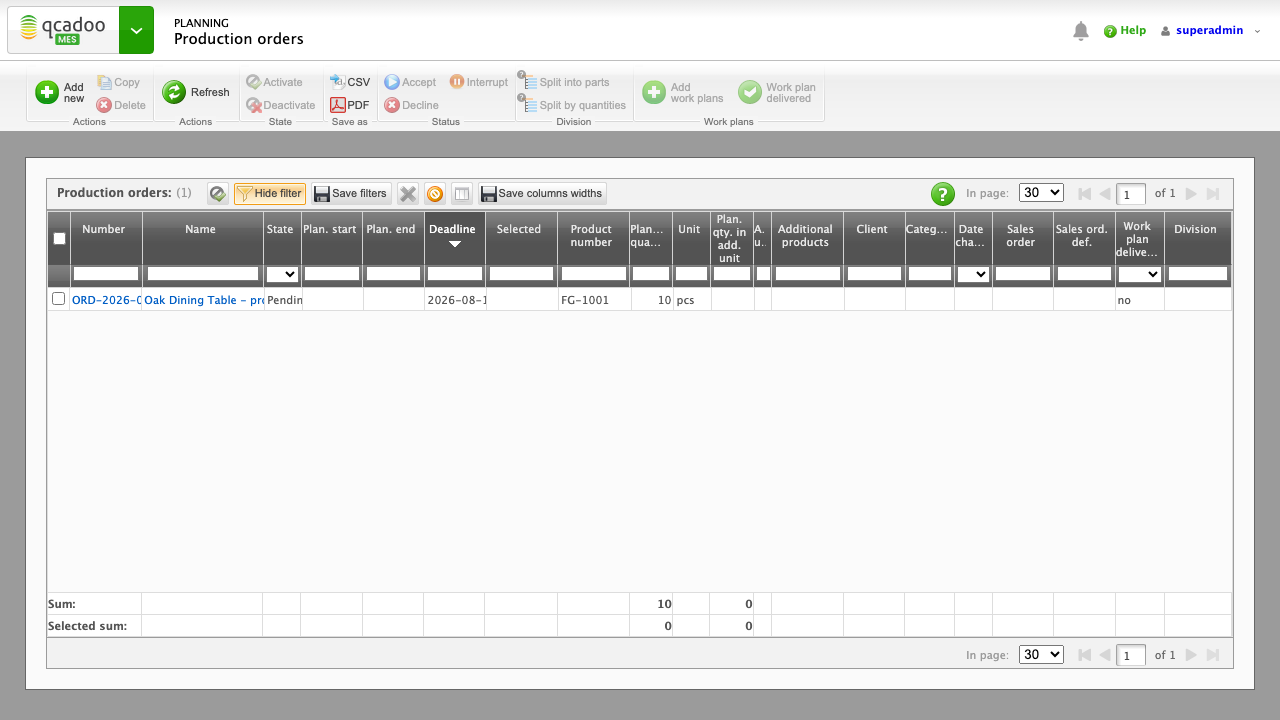Sort by the Product number column header
The image size is (1280, 720).
tap(593, 237)
